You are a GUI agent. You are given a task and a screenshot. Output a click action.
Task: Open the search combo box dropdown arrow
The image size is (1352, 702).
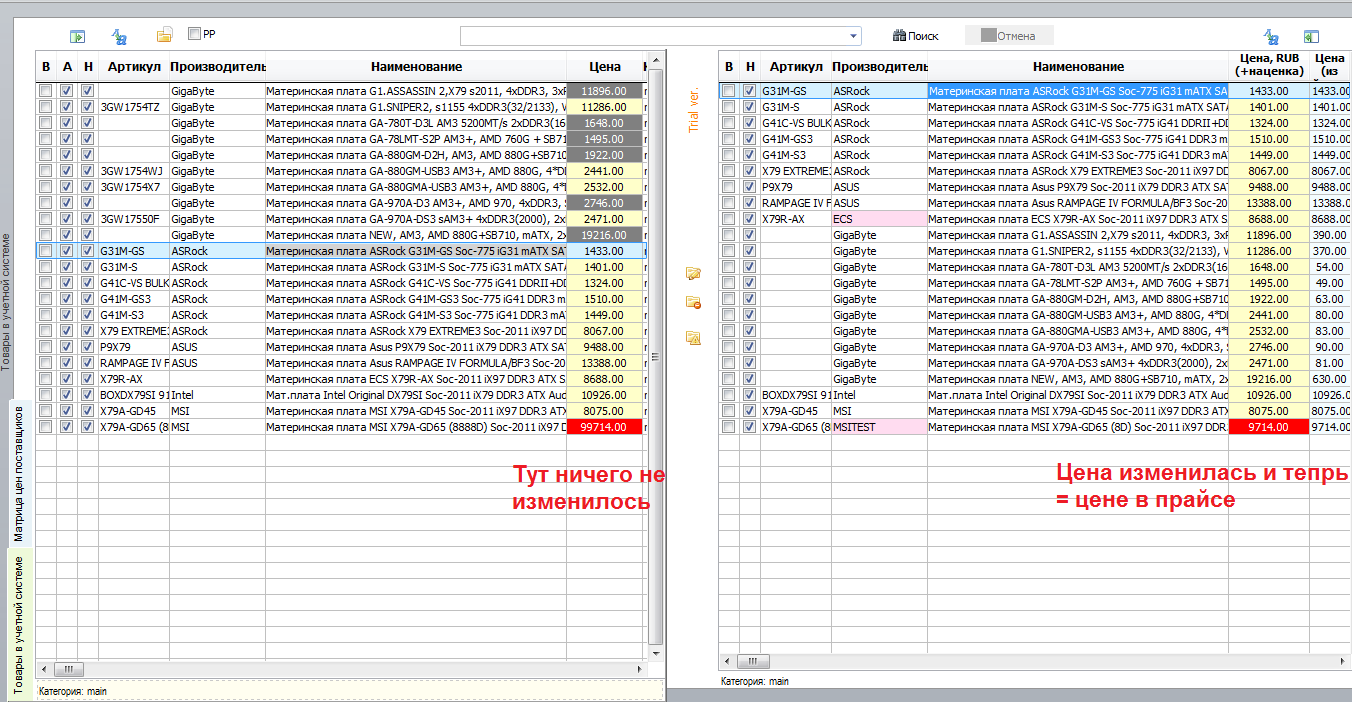[x=853, y=36]
